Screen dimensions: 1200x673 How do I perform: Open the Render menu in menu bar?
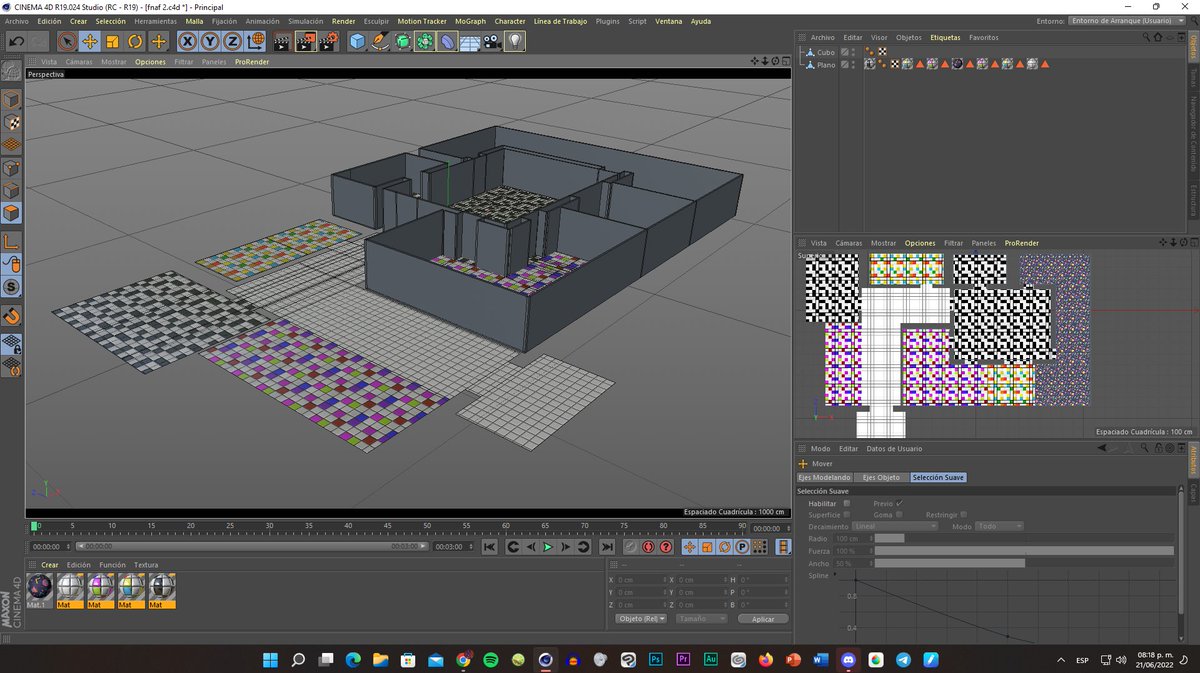(x=343, y=21)
